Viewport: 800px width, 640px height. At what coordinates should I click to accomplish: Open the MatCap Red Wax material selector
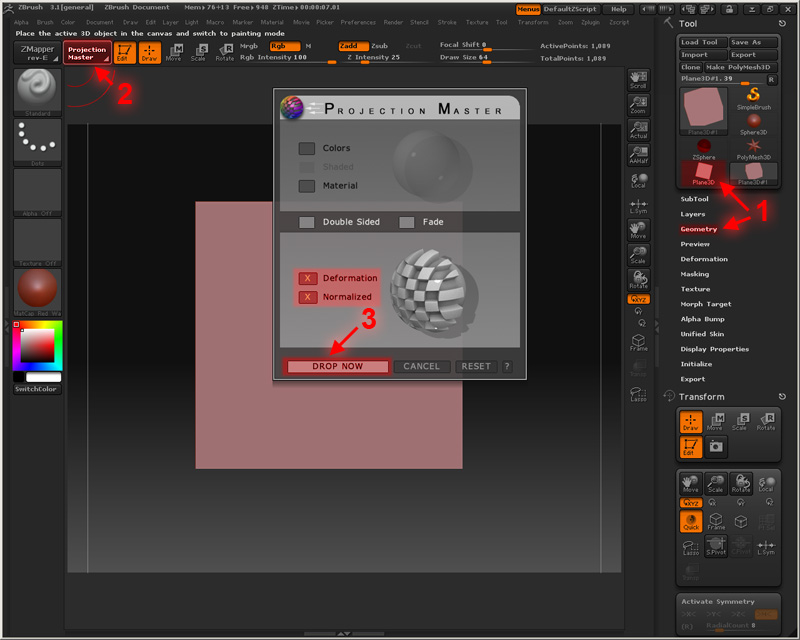coord(37,292)
